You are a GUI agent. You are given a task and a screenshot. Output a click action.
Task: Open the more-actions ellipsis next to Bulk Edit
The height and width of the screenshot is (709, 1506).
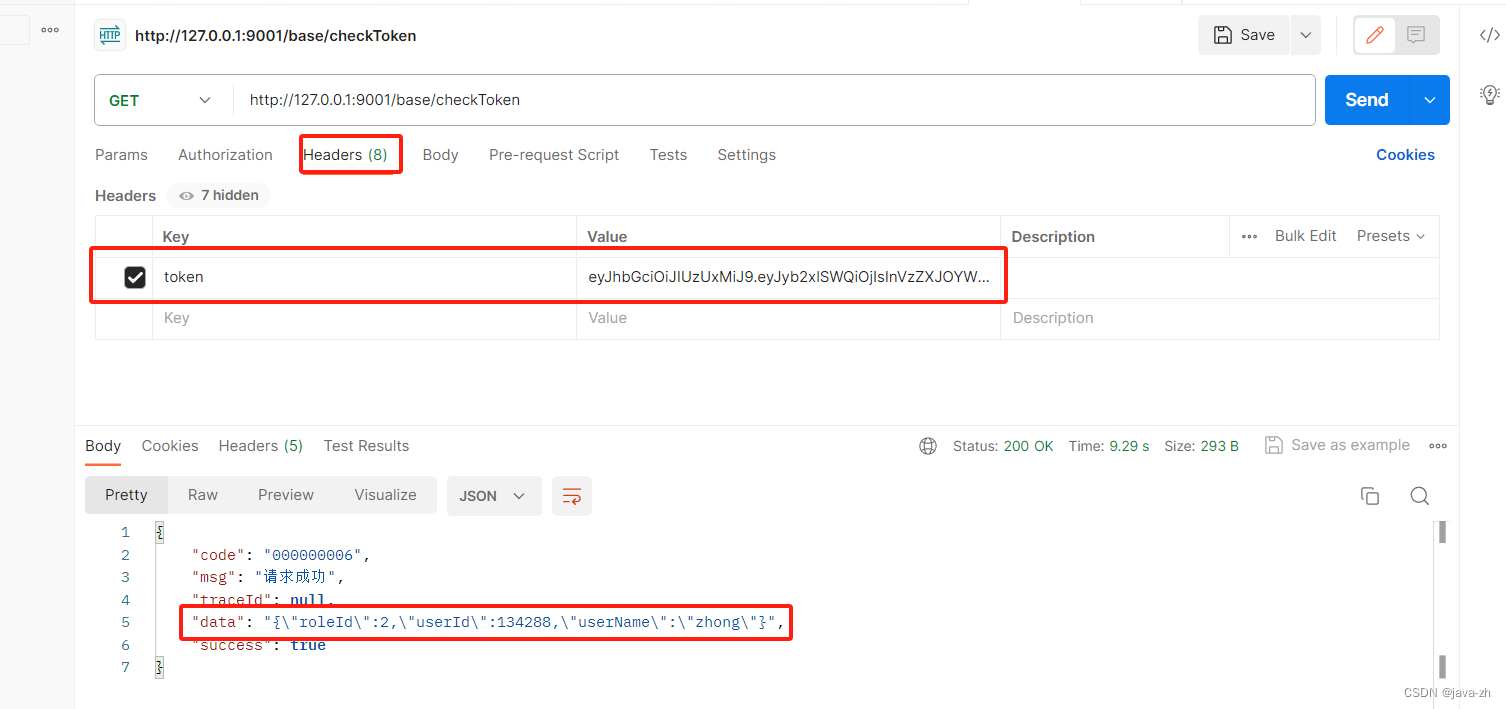[x=1249, y=235]
